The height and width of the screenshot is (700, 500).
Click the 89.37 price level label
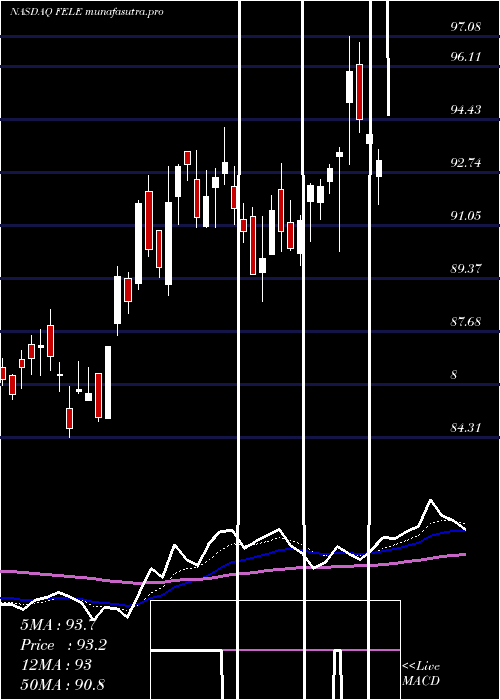click(x=466, y=269)
